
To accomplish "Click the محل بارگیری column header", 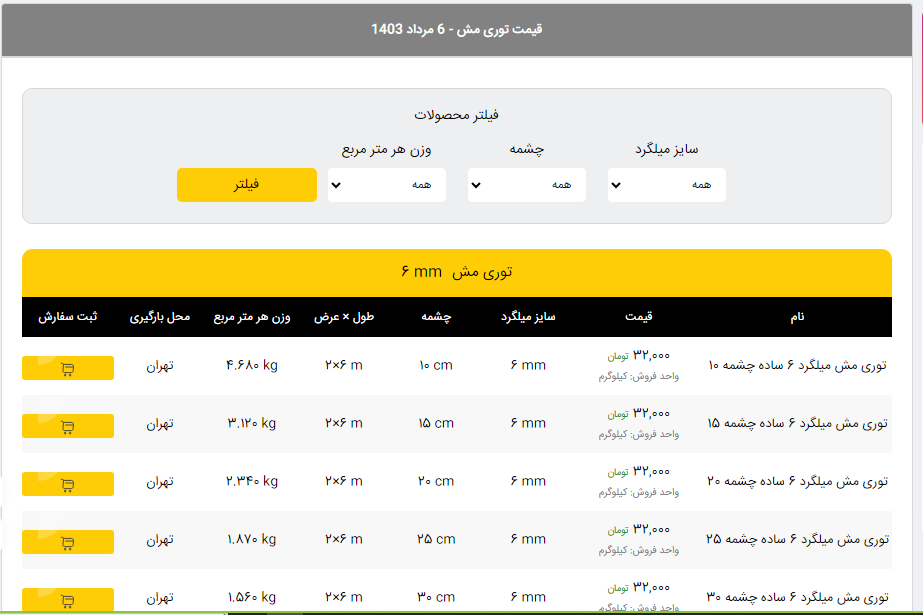I will (x=159, y=317).
